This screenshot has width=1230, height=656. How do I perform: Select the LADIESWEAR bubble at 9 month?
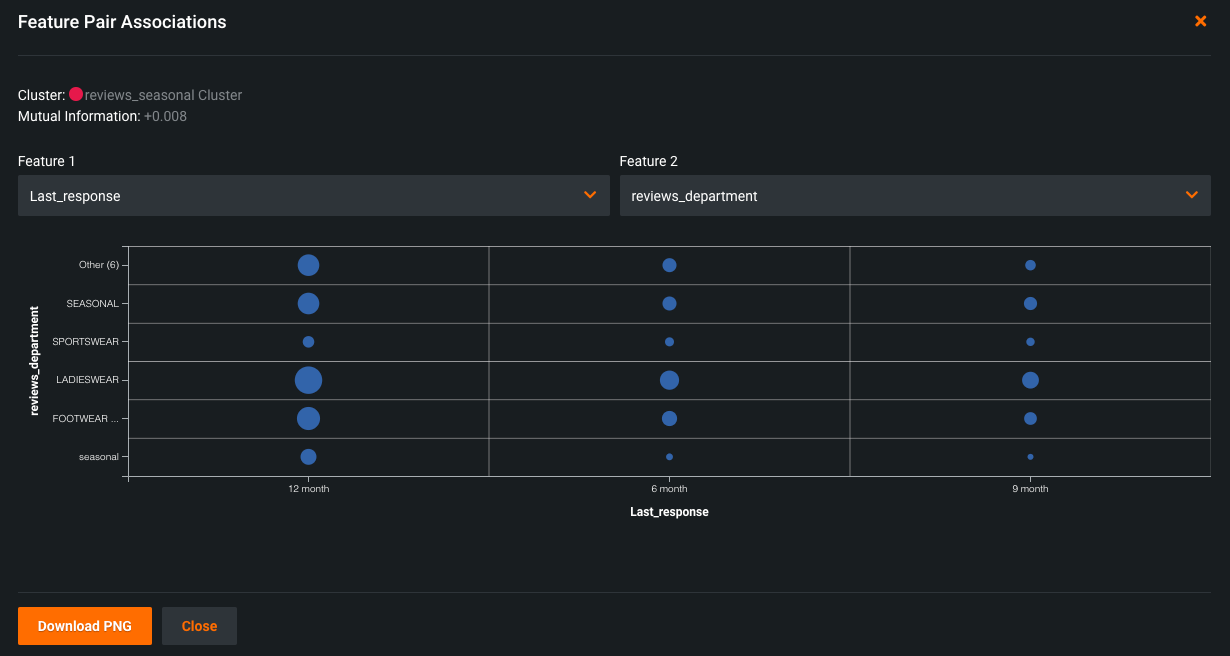point(1030,380)
